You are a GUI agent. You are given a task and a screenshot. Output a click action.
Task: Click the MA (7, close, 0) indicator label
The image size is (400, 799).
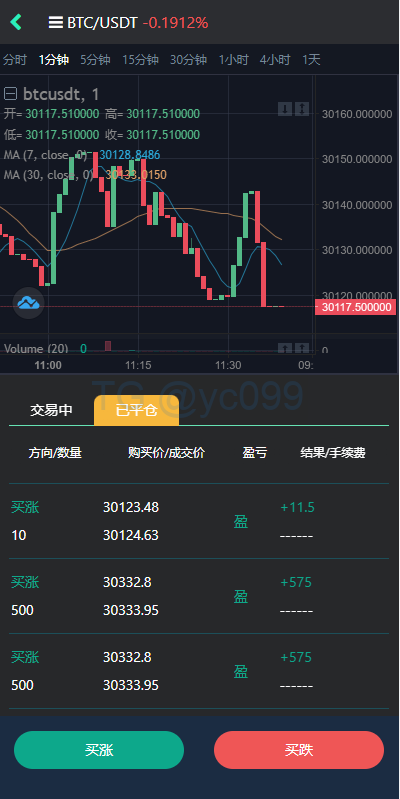pyautogui.click(x=45, y=154)
